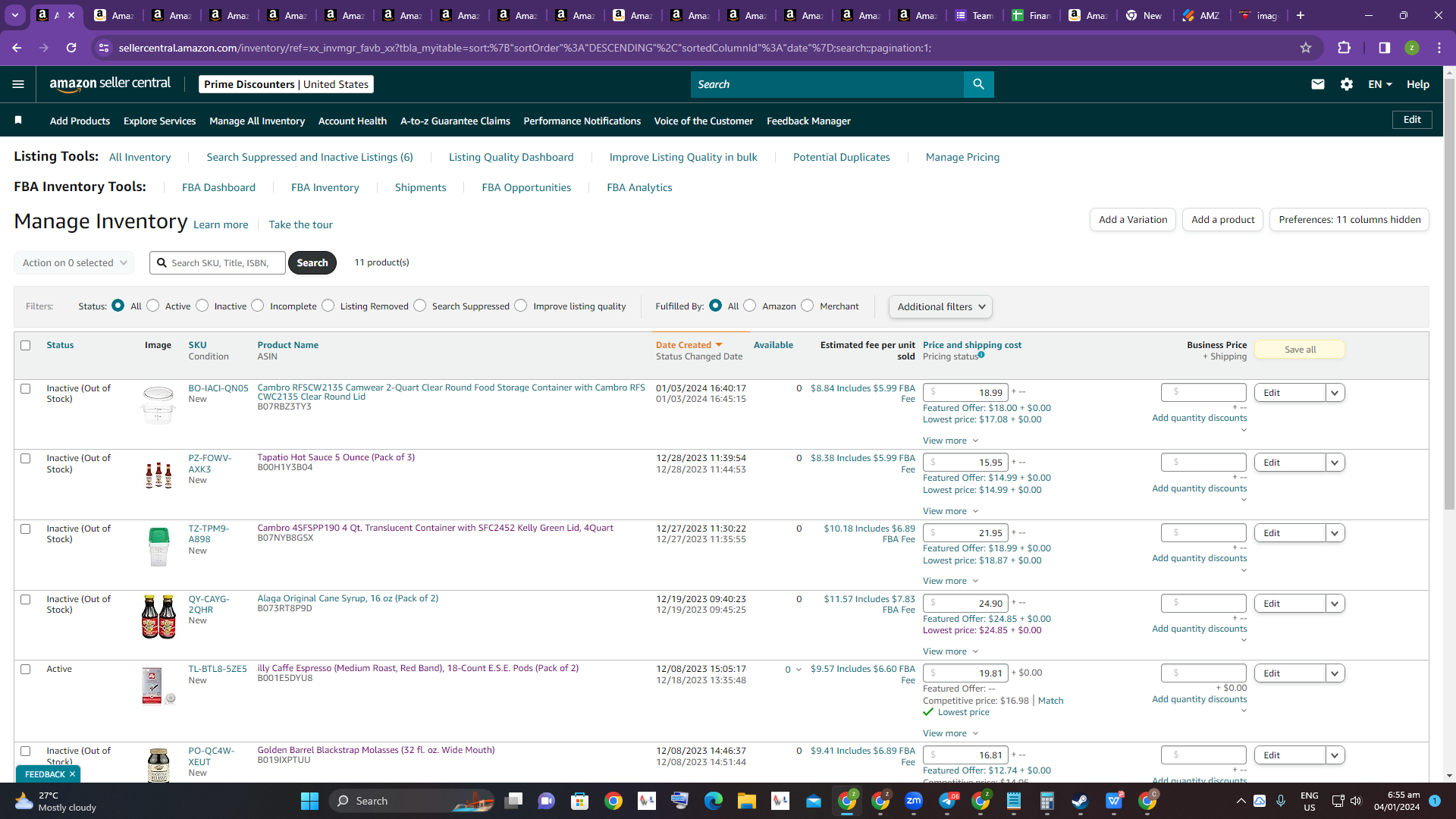This screenshot has width=1456, height=819.
Task: Click the Search SKU, Title, ISBN field
Action: (218, 262)
